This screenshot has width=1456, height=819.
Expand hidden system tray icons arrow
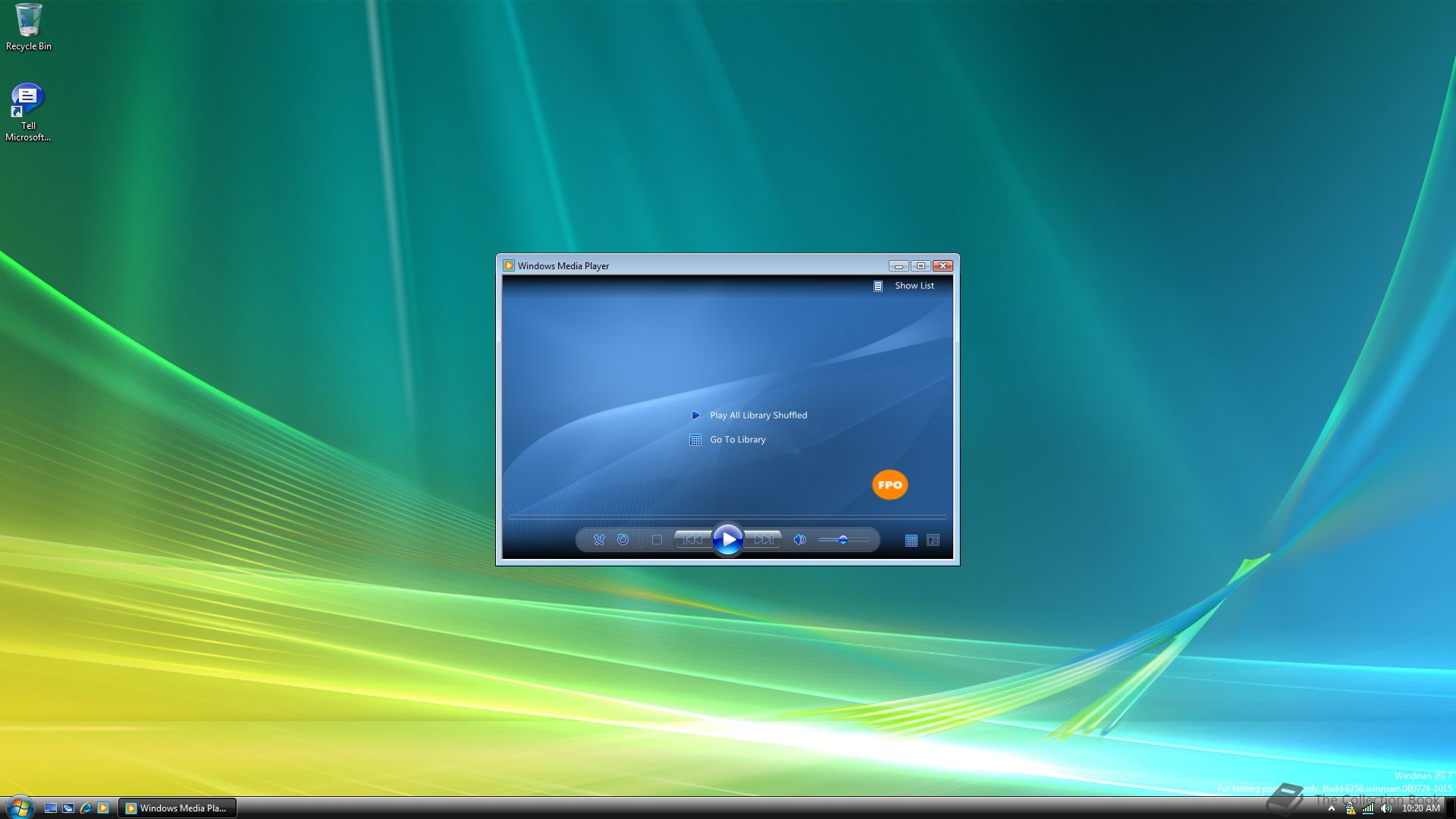[x=1332, y=808]
